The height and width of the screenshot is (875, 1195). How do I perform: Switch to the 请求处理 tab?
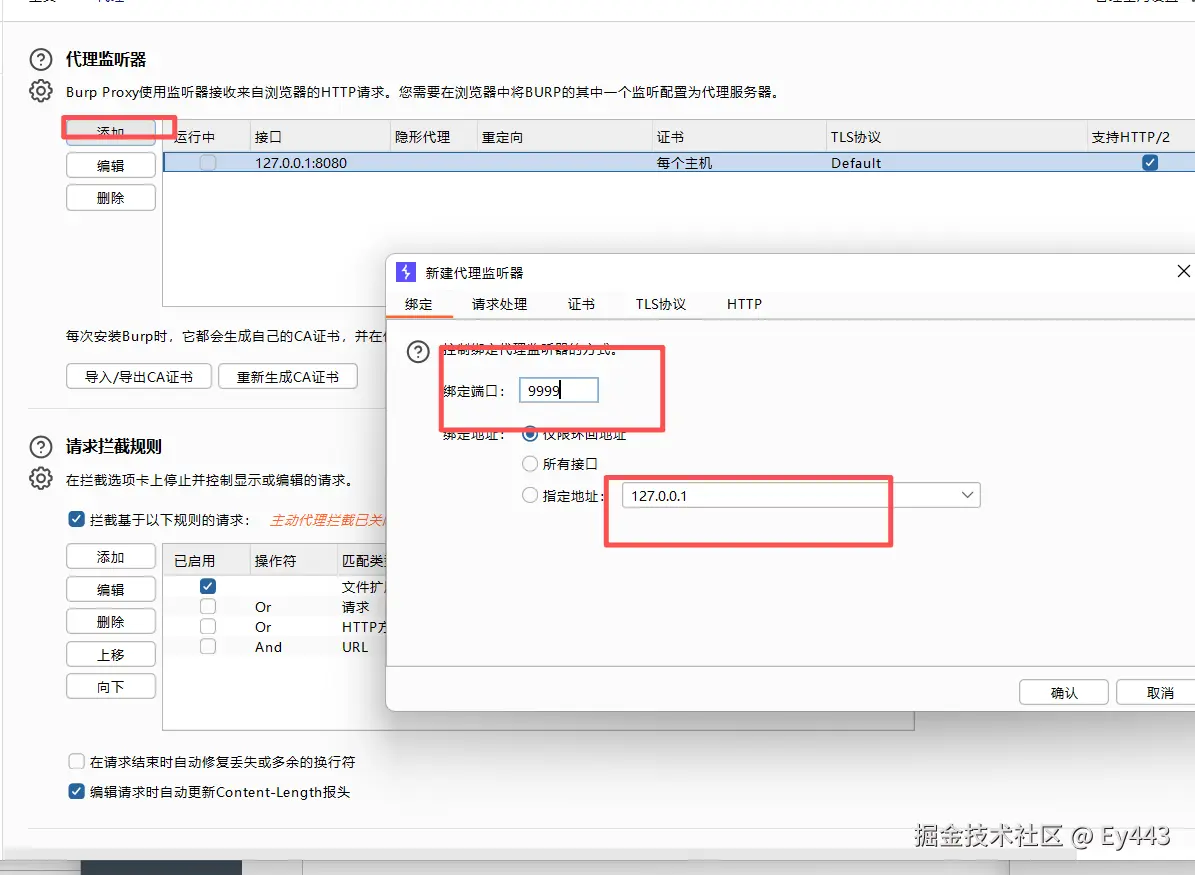pyautogui.click(x=499, y=304)
